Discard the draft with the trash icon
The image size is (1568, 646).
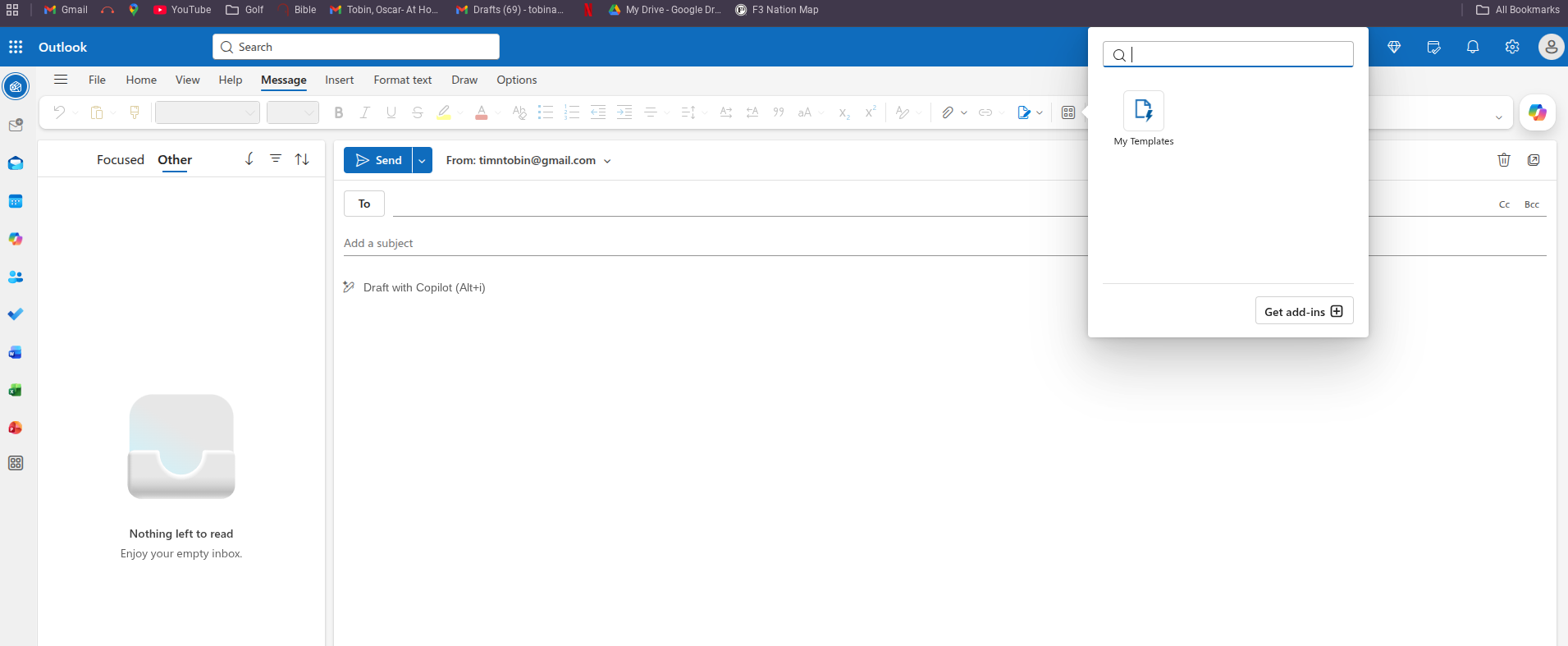pos(1504,160)
